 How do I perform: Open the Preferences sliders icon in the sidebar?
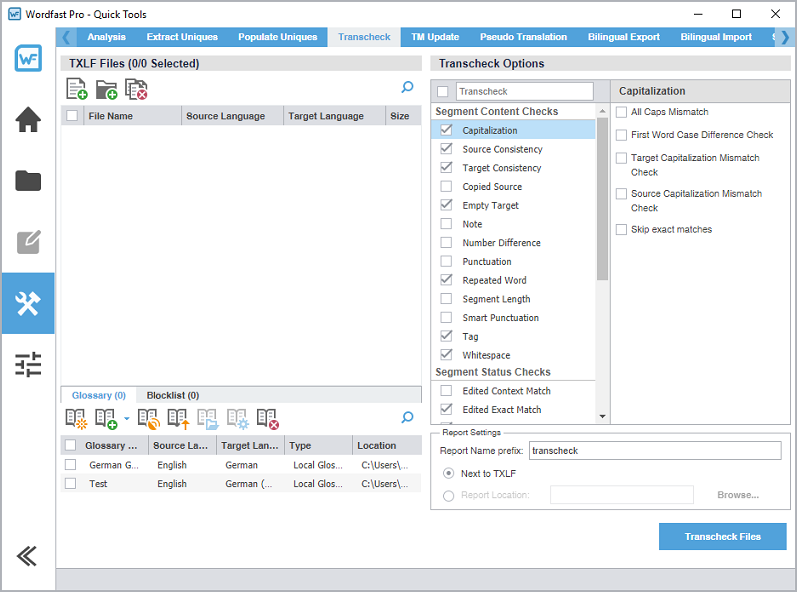tap(28, 364)
